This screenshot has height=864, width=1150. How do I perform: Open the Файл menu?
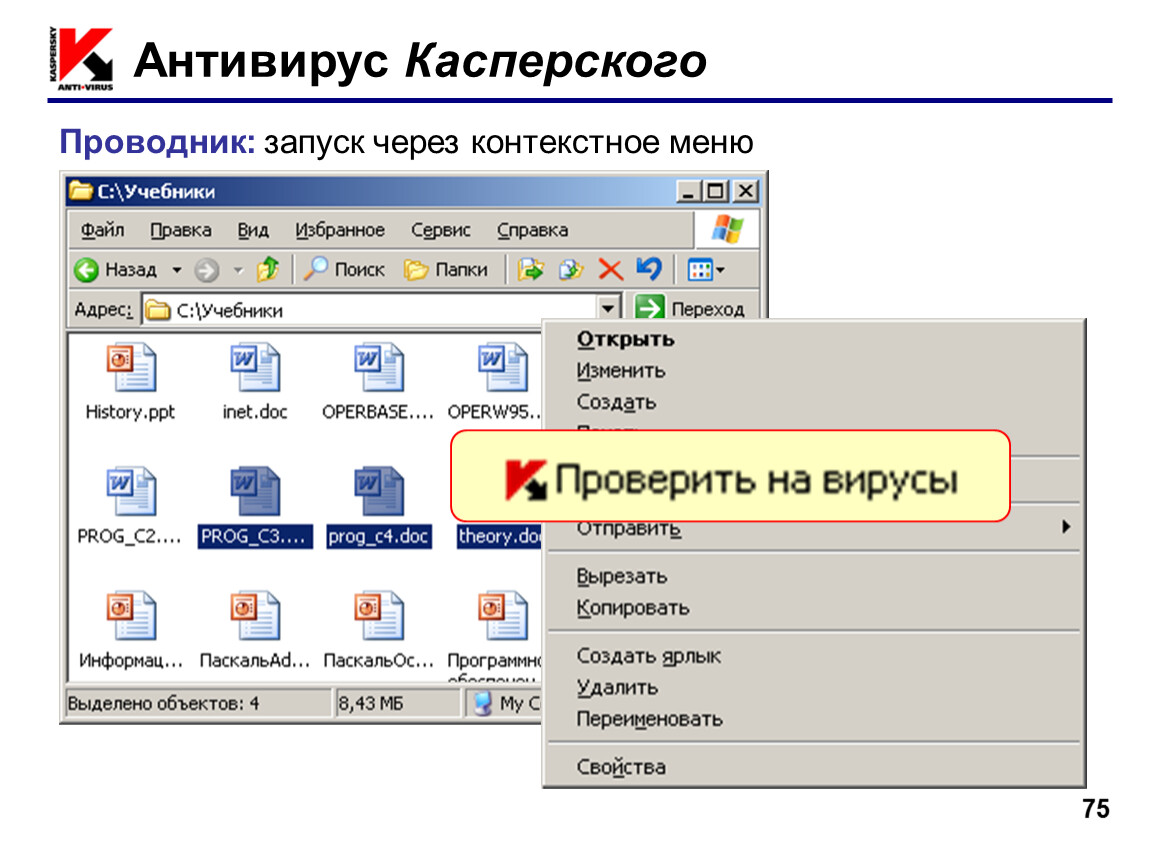[x=103, y=230]
